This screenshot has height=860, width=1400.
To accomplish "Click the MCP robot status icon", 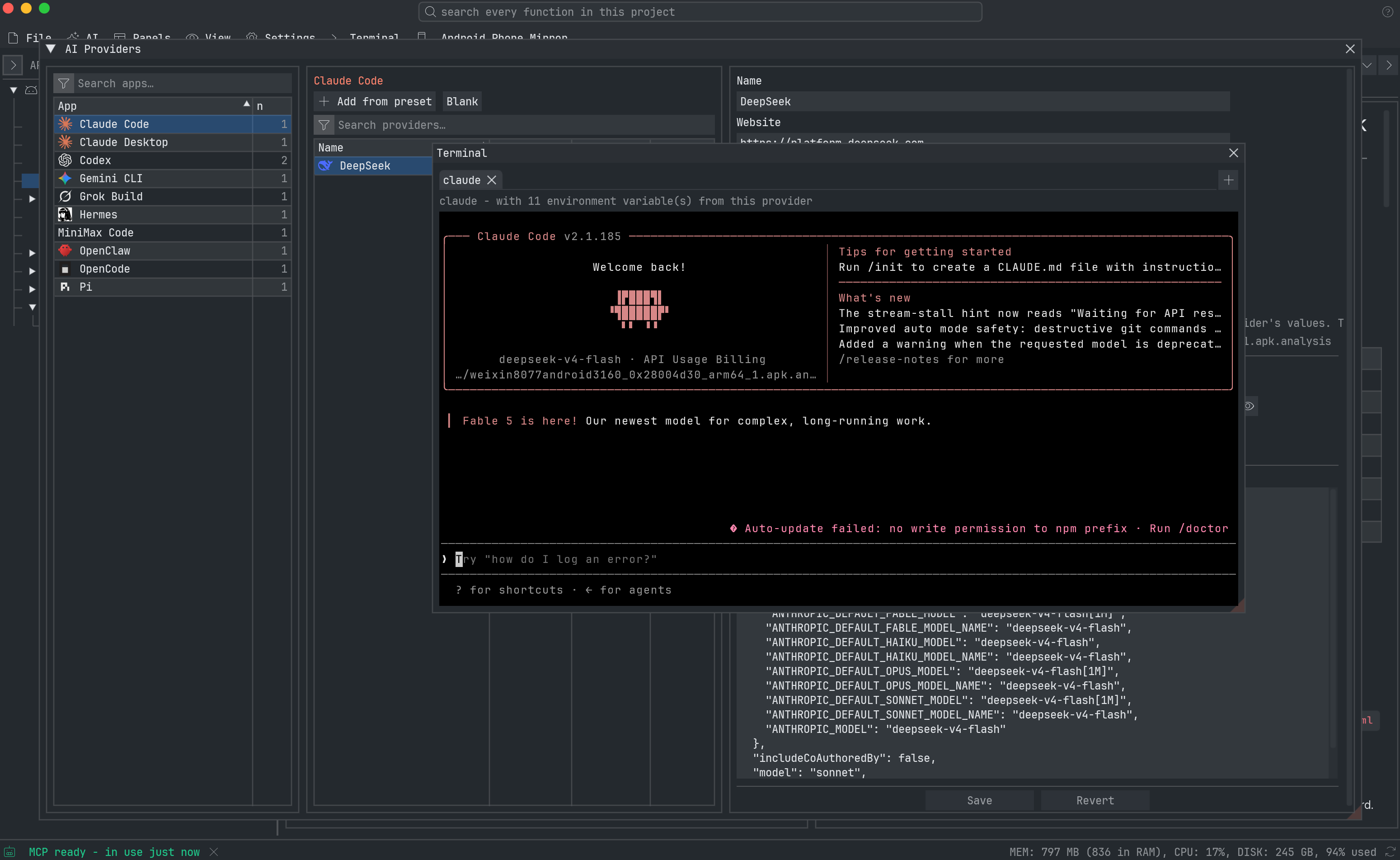I will [9, 851].
